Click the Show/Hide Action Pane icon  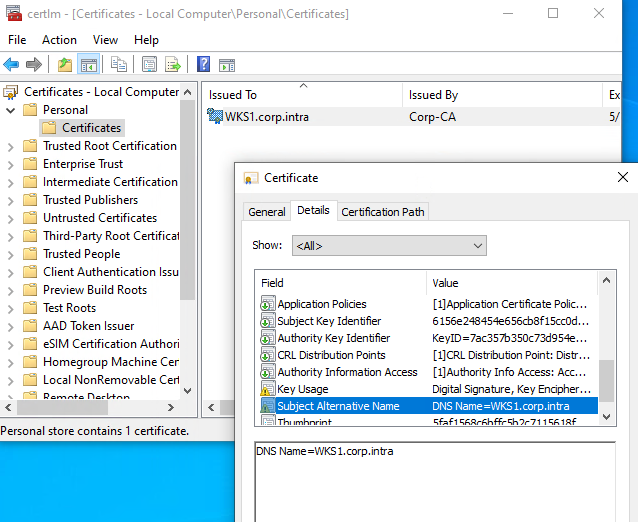pos(227,65)
